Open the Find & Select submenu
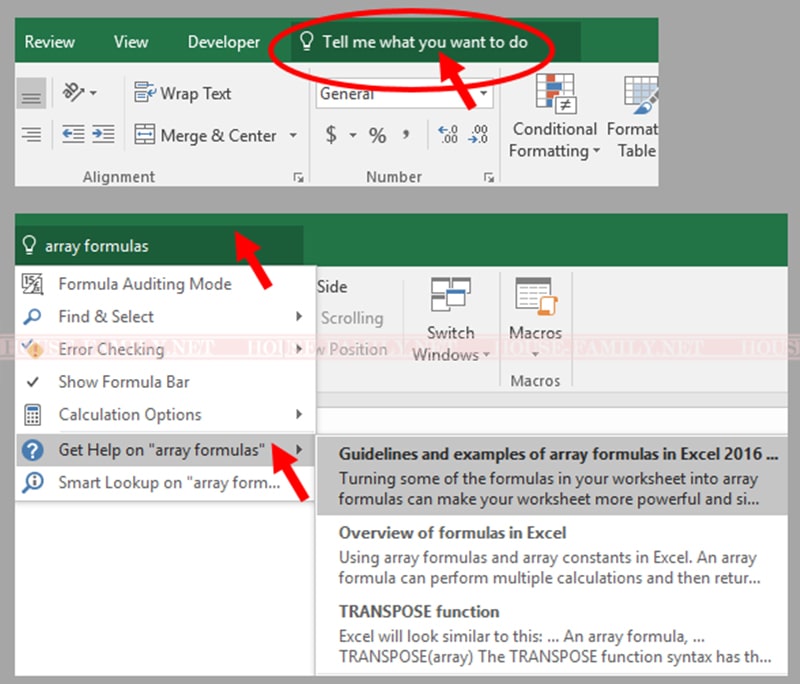The image size is (800, 684). coord(164,316)
